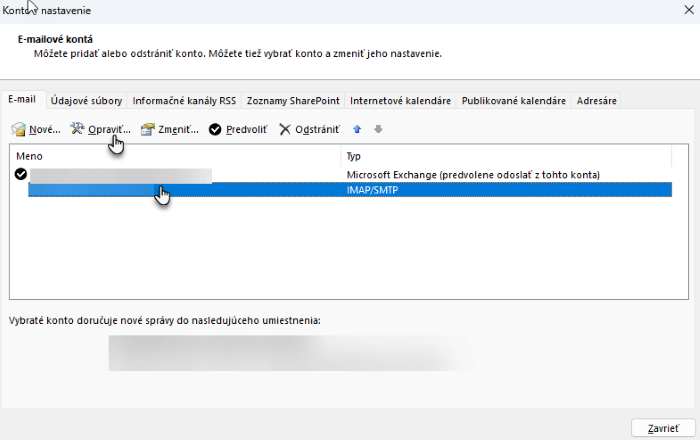Open the Publikované kalendáre tab
The image size is (700, 440).
point(514,101)
